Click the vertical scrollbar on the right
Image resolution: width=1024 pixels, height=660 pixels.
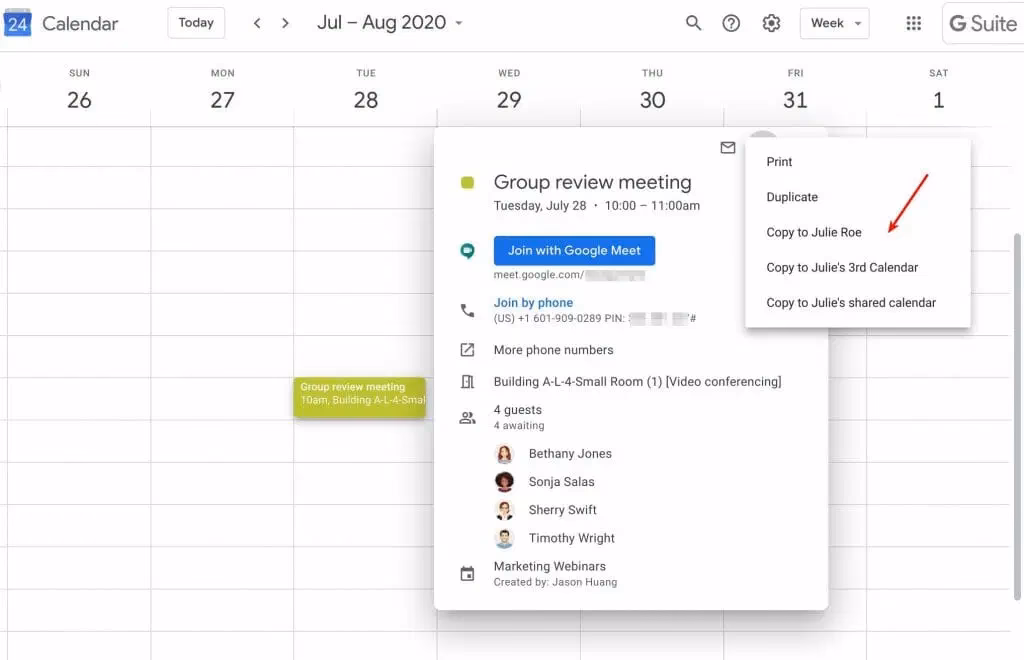point(1017,416)
